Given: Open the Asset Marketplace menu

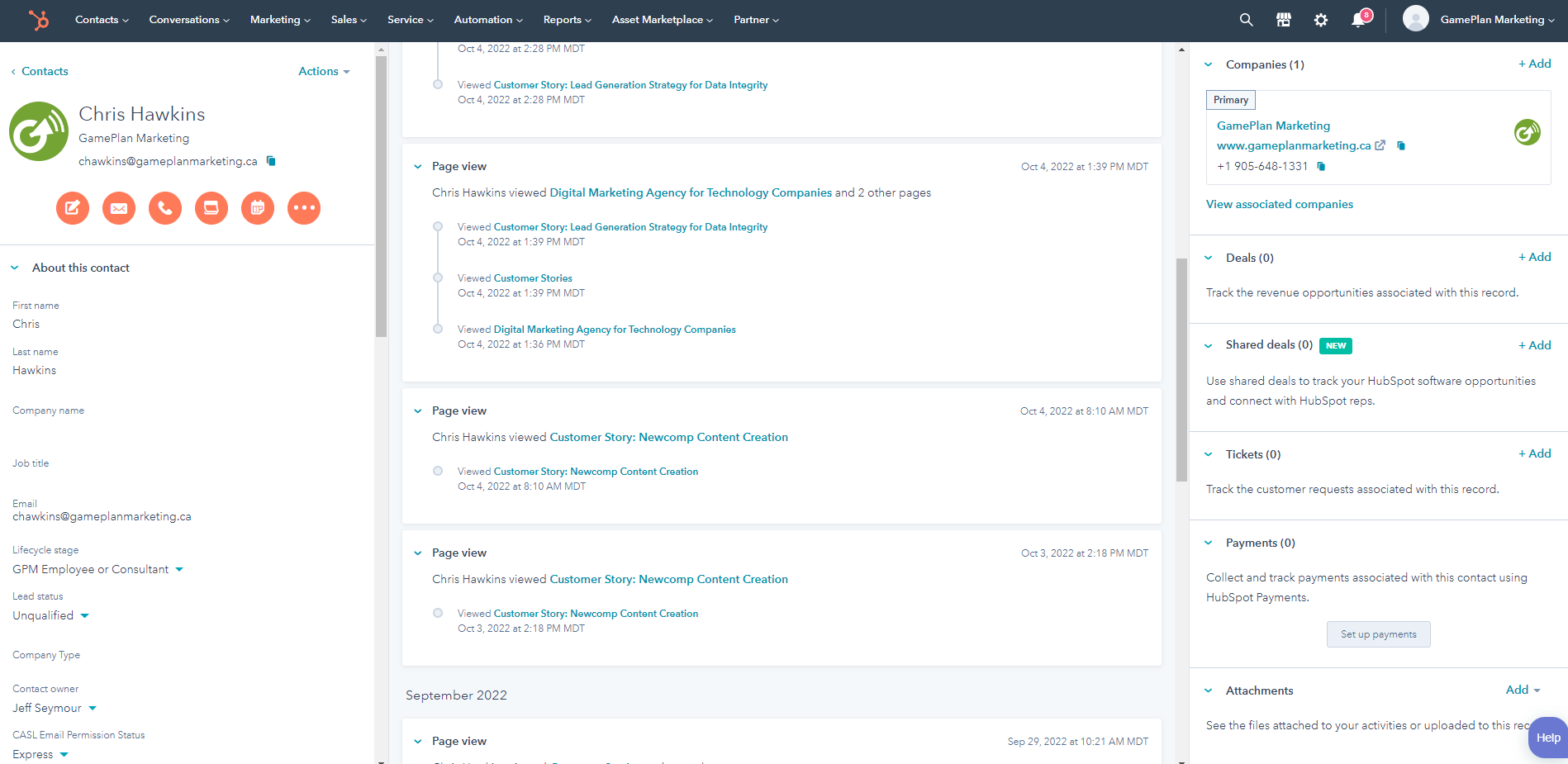Looking at the screenshot, I should 662,20.
